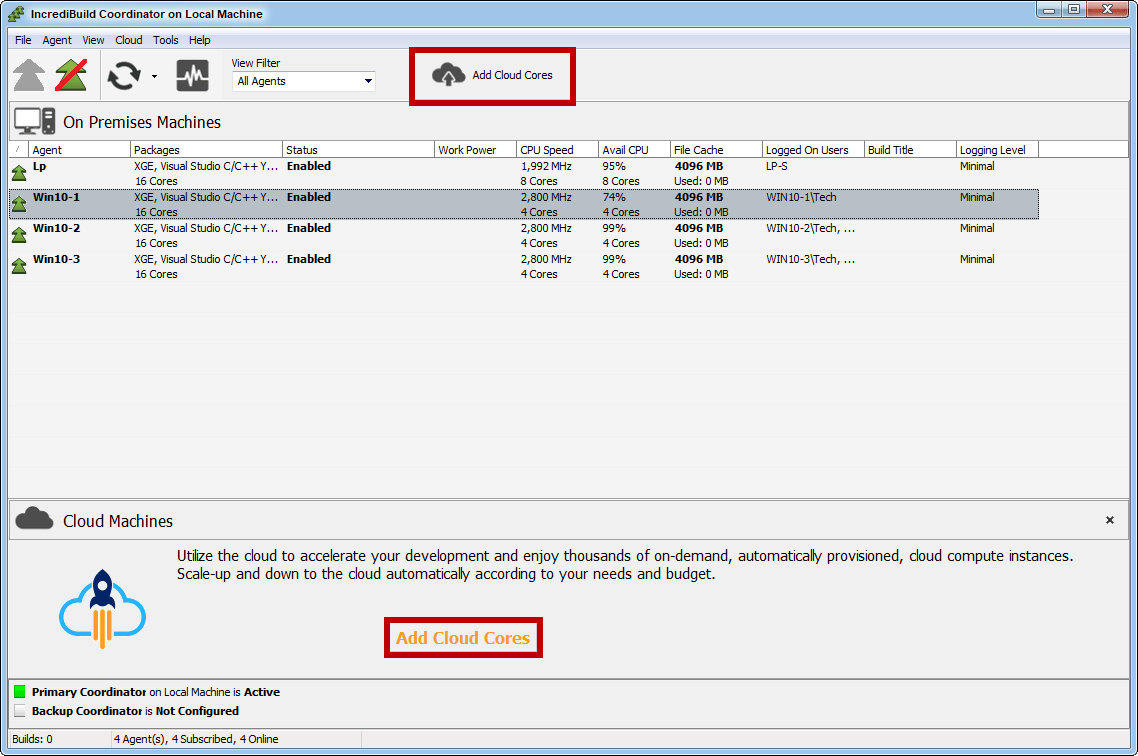Sort by the Agent column header
The height and width of the screenshot is (756, 1138).
(79, 149)
